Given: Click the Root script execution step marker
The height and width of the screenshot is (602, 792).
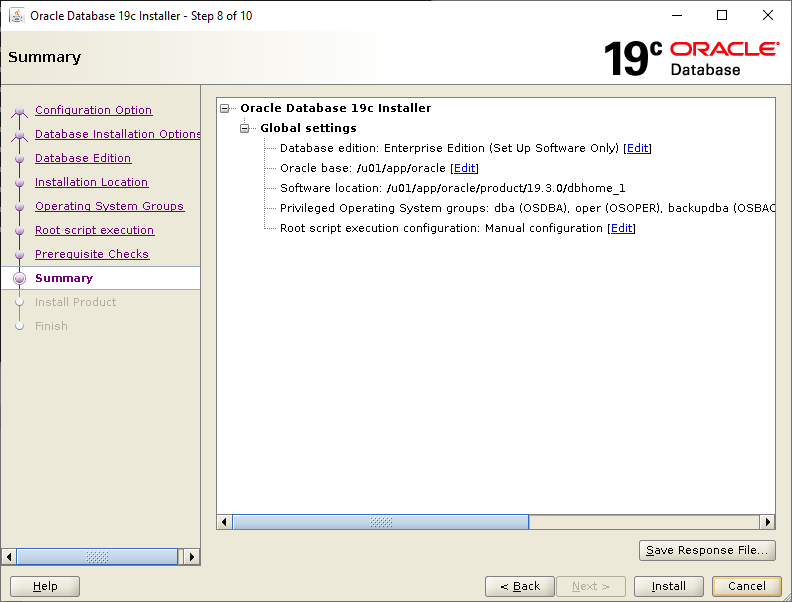Looking at the screenshot, I should tap(19, 230).
